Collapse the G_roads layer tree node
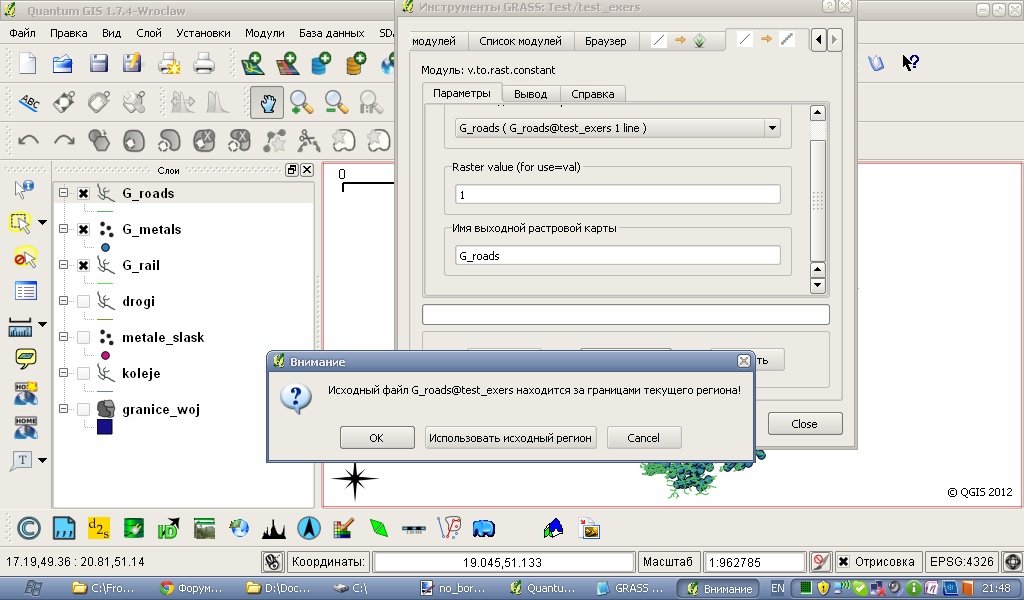Viewport: 1024px width, 600px height. tap(63, 193)
